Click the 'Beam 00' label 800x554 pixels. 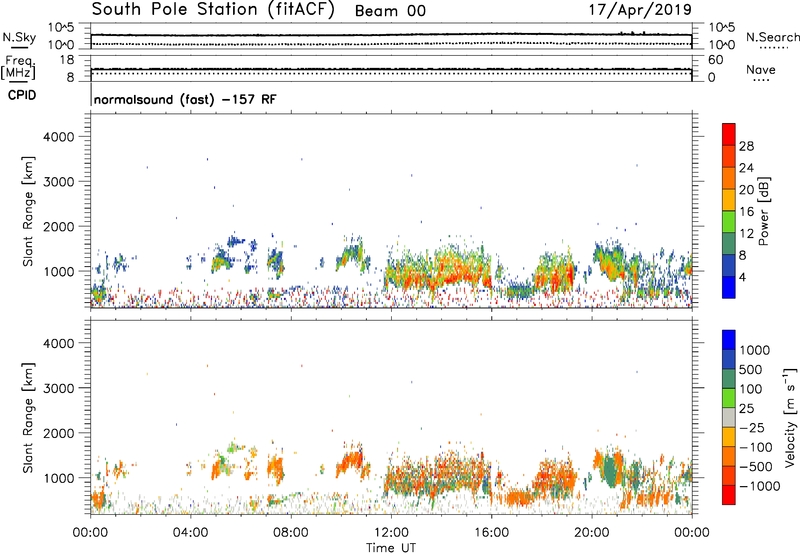click(390, 11)
